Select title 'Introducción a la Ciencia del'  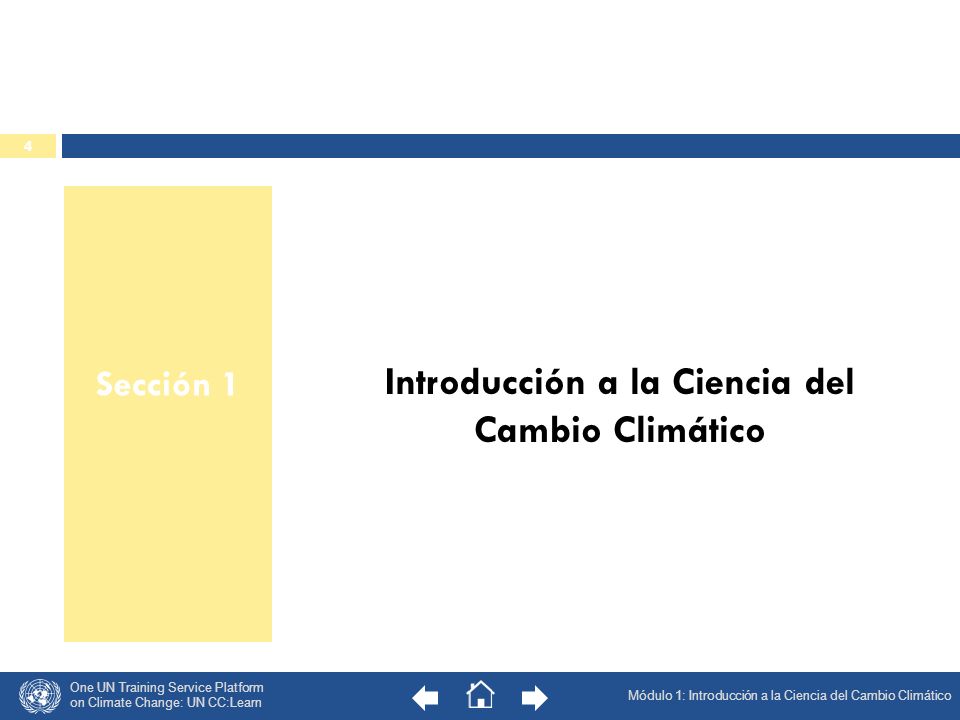(619, 382)
